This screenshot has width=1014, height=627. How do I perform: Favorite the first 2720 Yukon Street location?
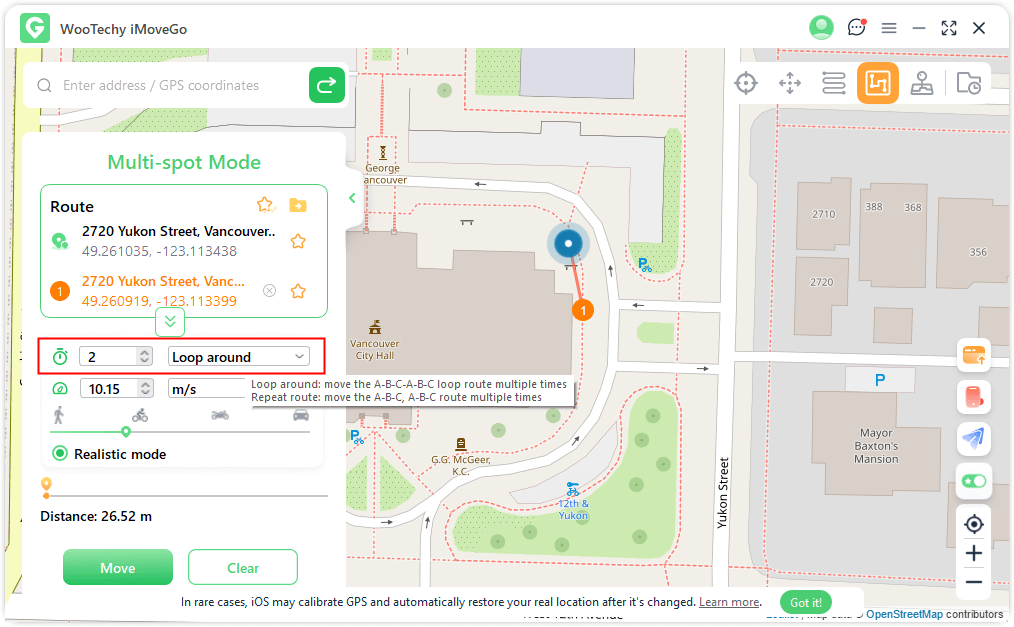[x=297, y=241]
